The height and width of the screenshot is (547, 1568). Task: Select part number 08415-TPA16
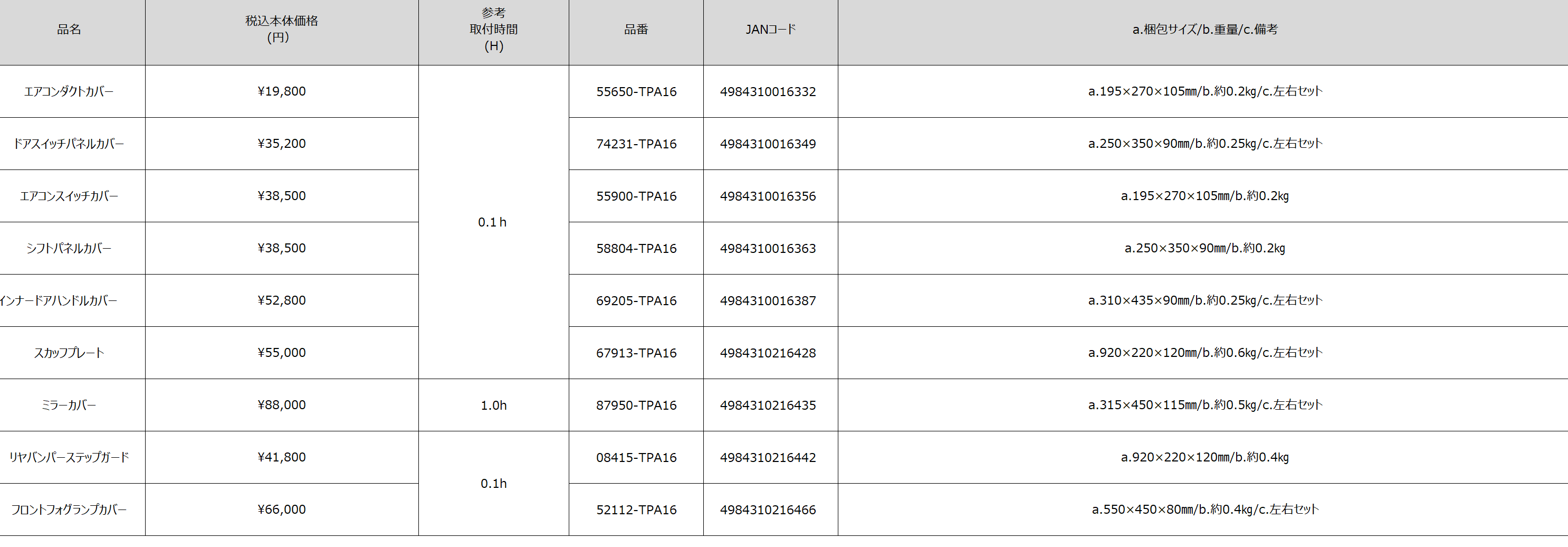[636, 457]
